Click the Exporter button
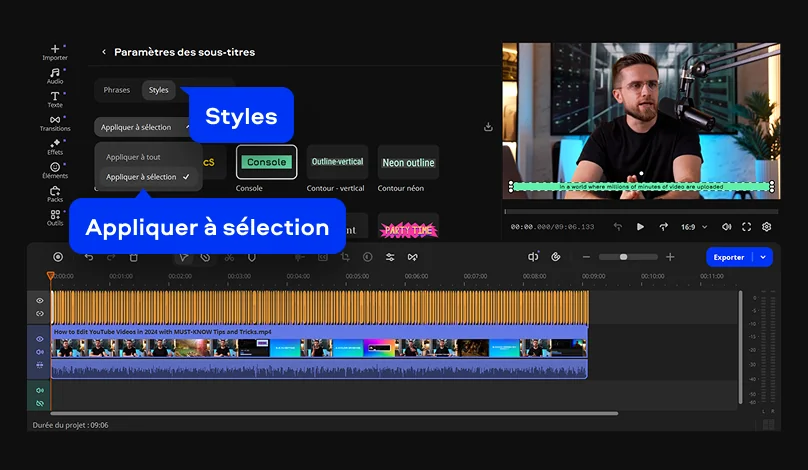Viewport: 808px width, 470px height. coord(729,257)
